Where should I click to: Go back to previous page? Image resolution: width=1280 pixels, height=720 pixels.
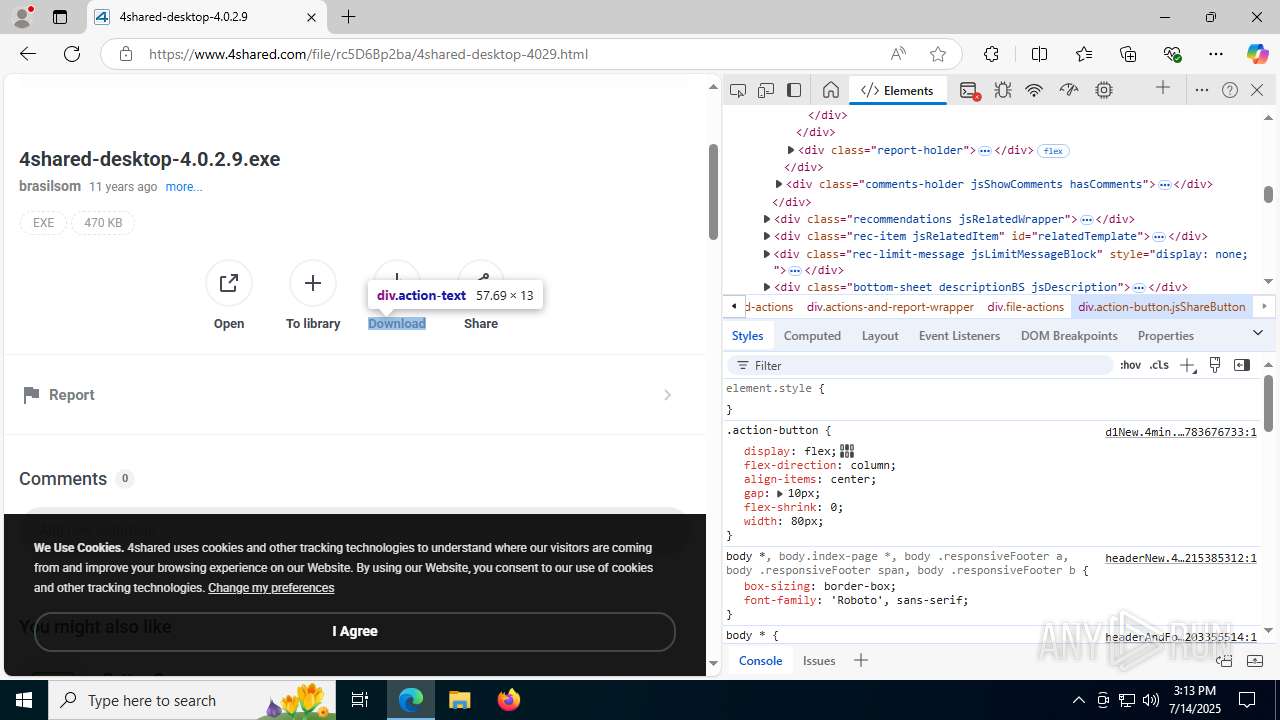tap(28, 54)
